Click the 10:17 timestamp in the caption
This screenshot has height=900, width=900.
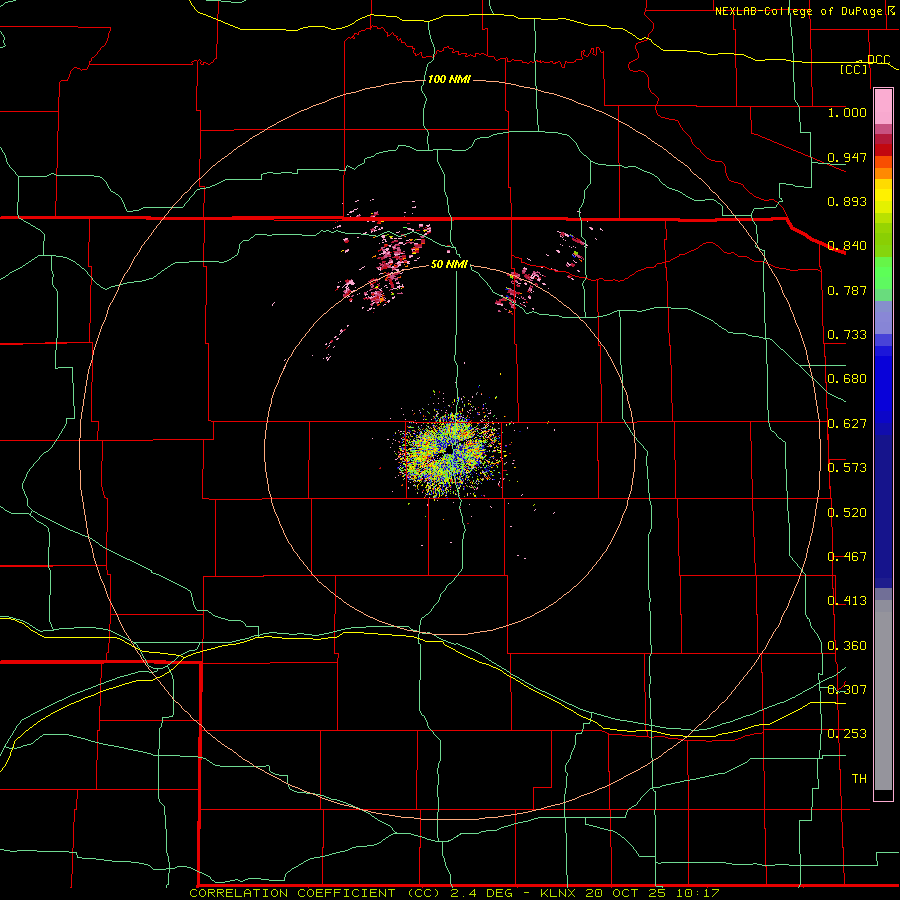(698, 893)
